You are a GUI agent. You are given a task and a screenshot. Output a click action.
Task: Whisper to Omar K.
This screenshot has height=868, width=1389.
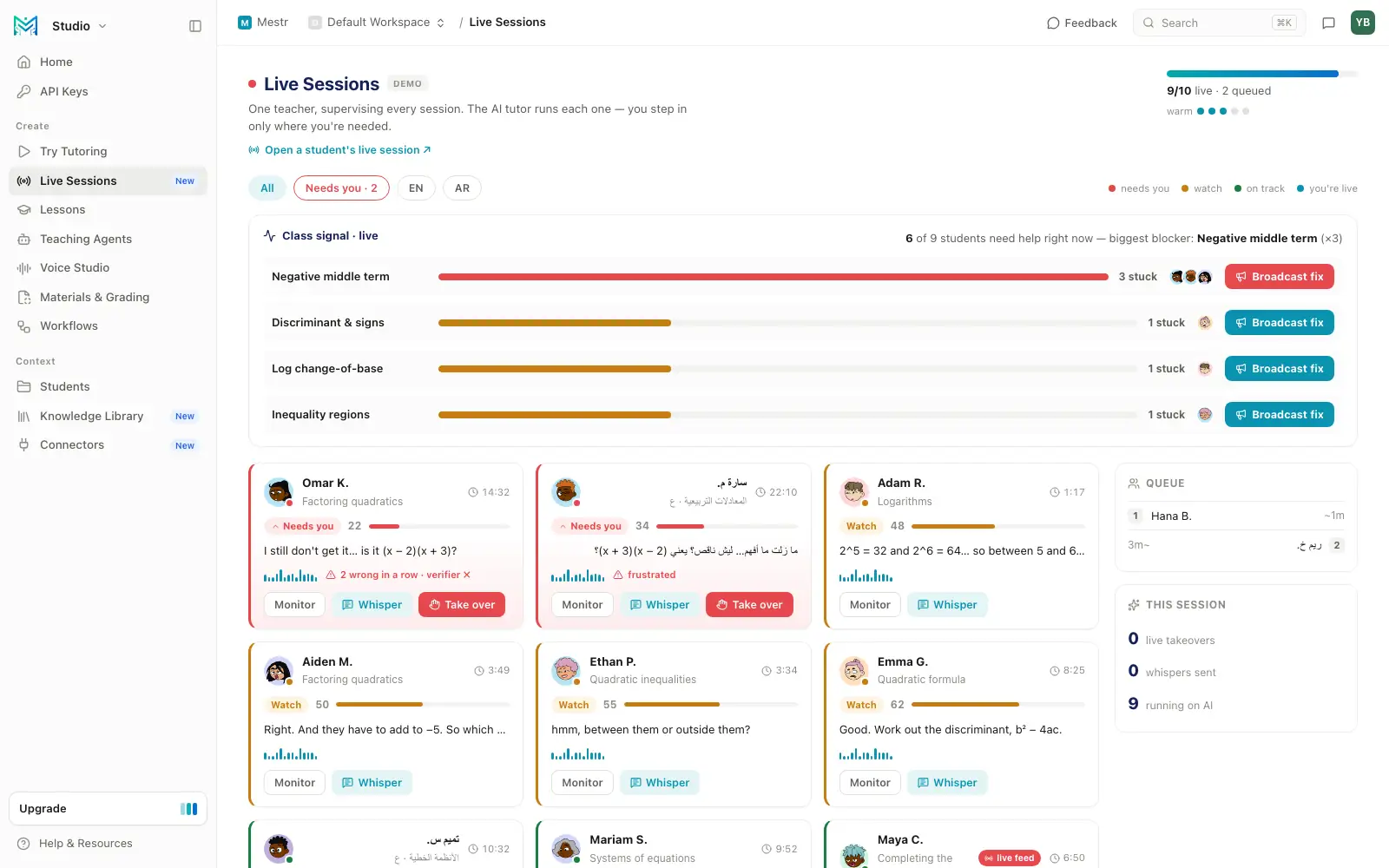coord(372,605)
